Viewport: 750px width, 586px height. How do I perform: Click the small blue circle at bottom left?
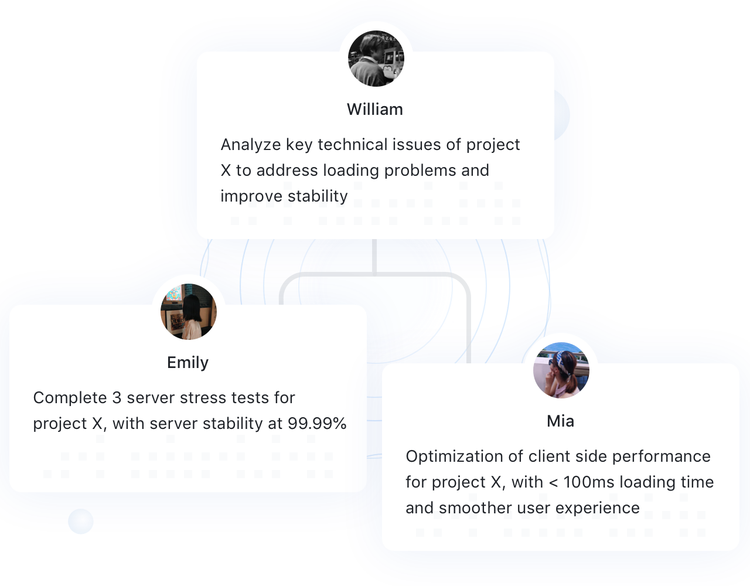[x=80, y=521]
